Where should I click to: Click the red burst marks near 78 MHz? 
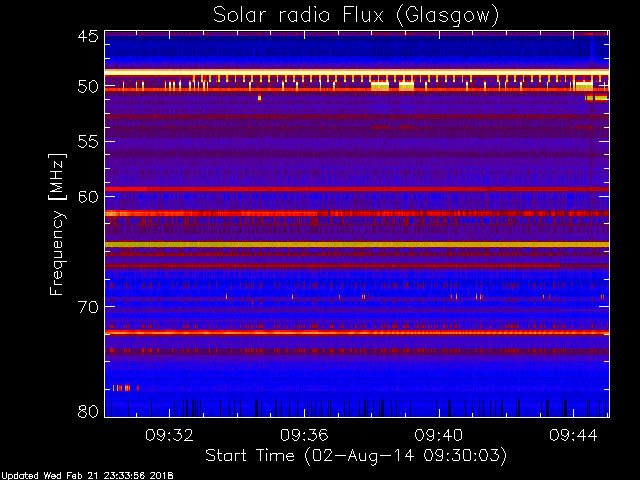click(126, 388)
